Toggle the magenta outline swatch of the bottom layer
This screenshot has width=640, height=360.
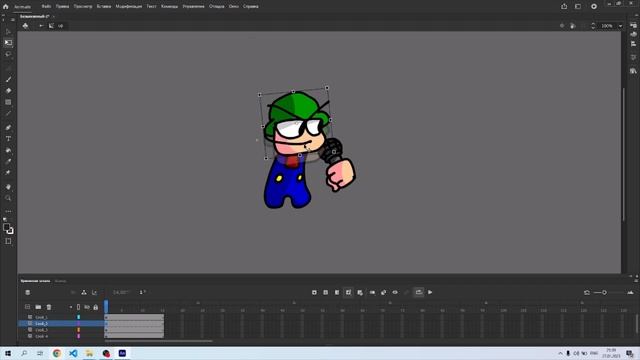(78, 336)
